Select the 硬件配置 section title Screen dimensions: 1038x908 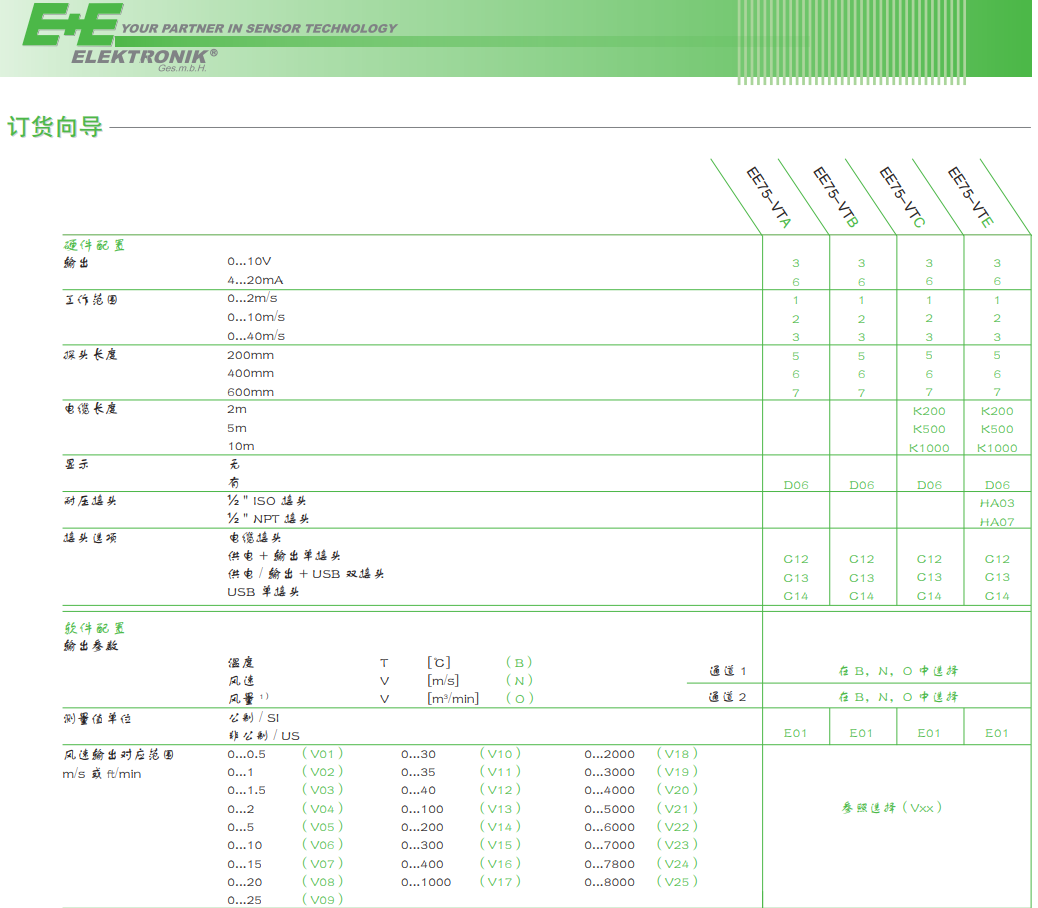94,246
